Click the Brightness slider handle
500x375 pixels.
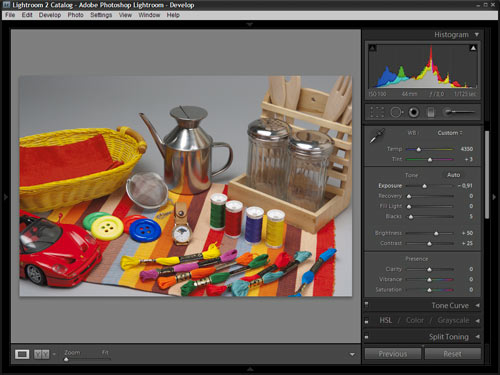[x=436, y=233]
